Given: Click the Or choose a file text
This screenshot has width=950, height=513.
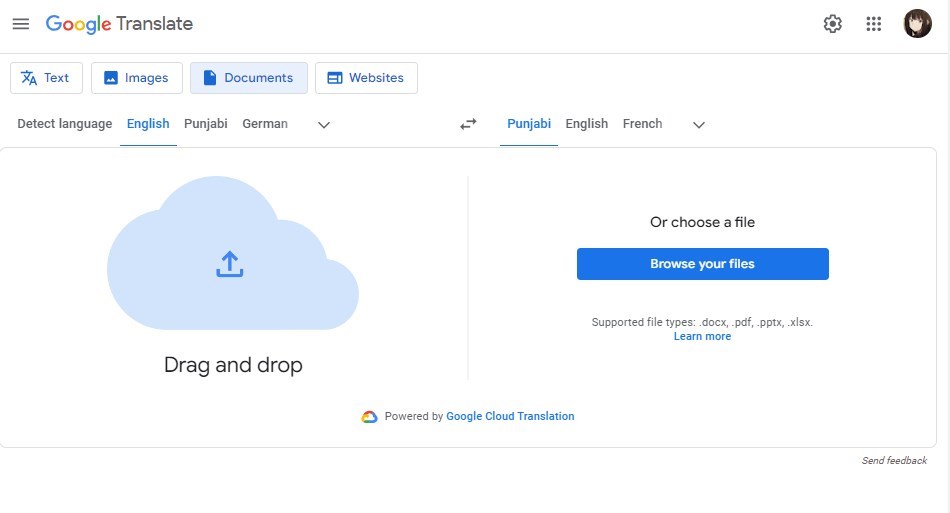Looking at the screenshot, I should [702, 222].
